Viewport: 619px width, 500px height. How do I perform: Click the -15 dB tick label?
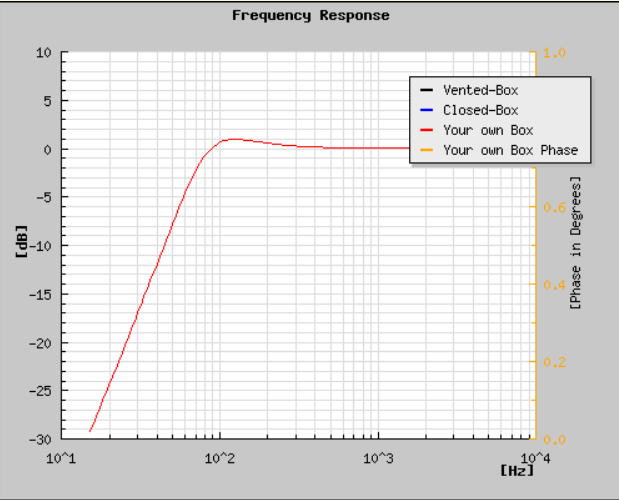40,294
